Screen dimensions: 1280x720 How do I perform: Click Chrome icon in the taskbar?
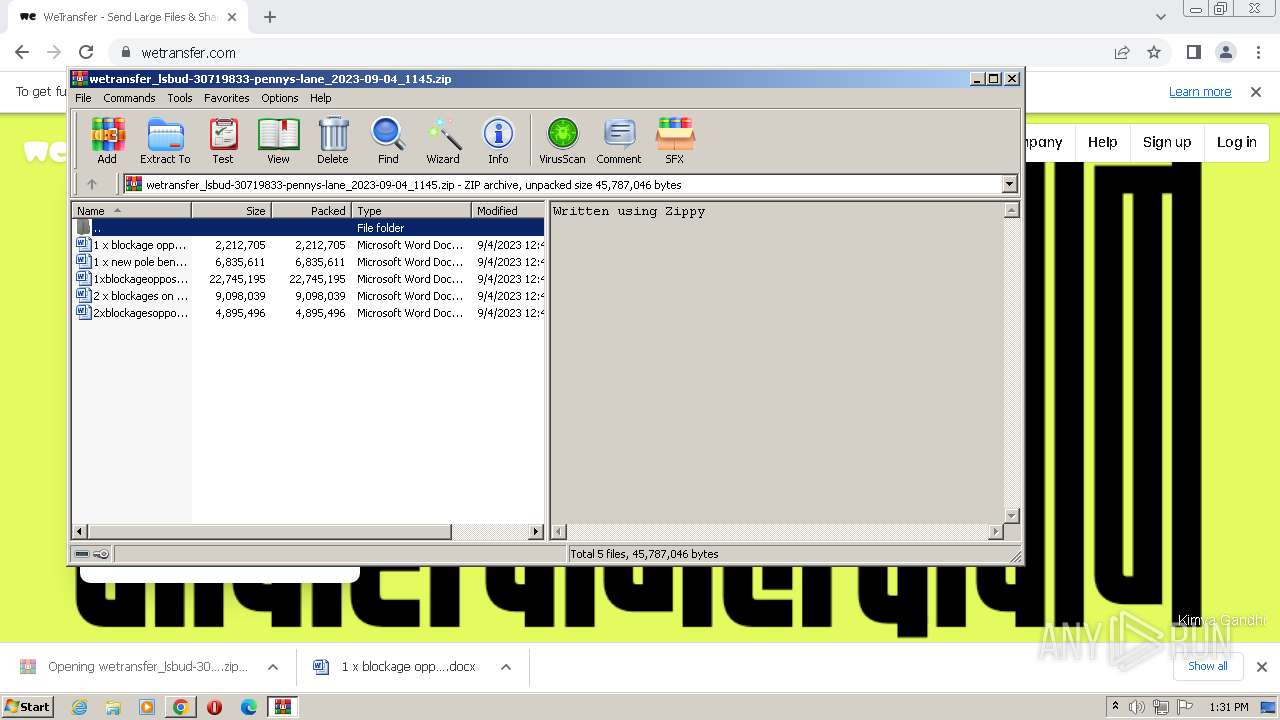click(x=181, y=707)
